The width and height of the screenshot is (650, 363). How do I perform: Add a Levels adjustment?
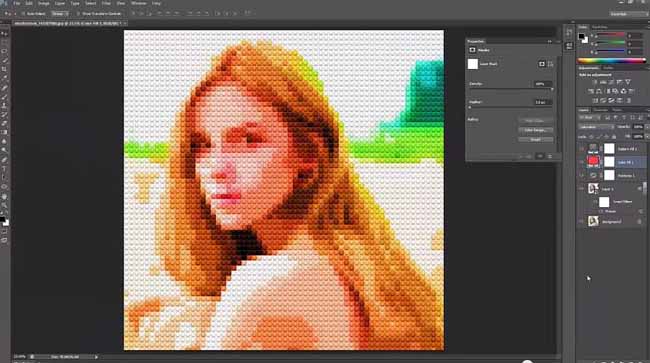coord(603,82)
